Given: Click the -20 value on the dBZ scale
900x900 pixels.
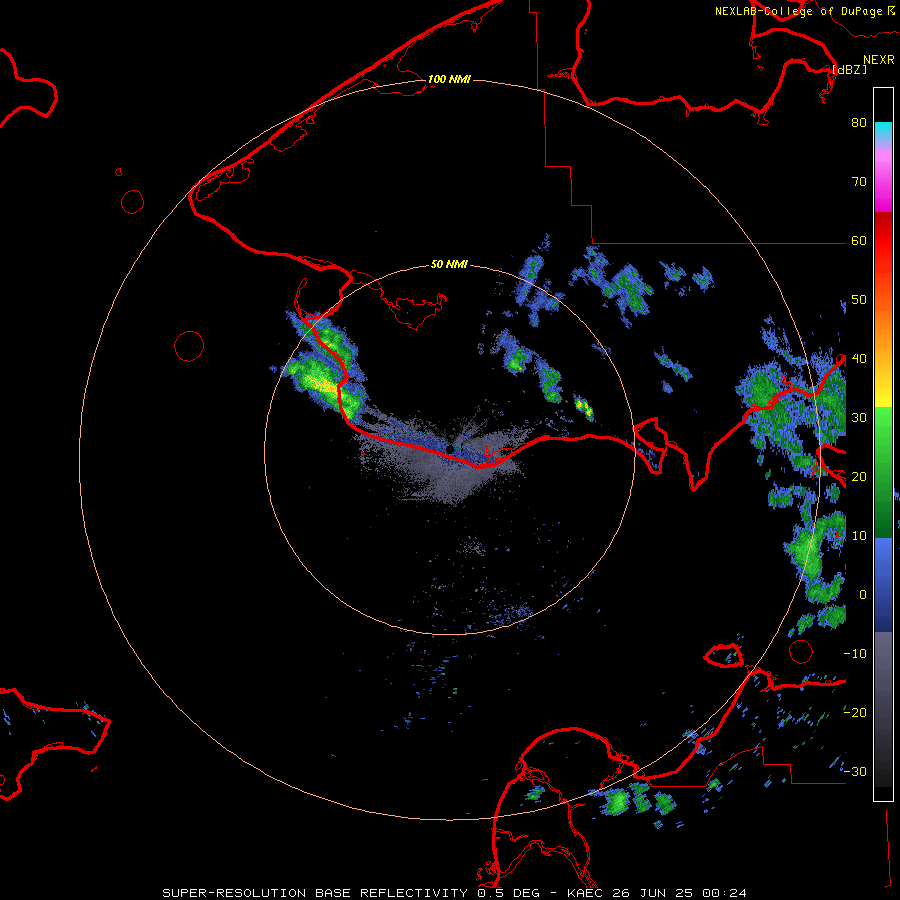Looking at the screenshot, I should (x=855, y=712).
